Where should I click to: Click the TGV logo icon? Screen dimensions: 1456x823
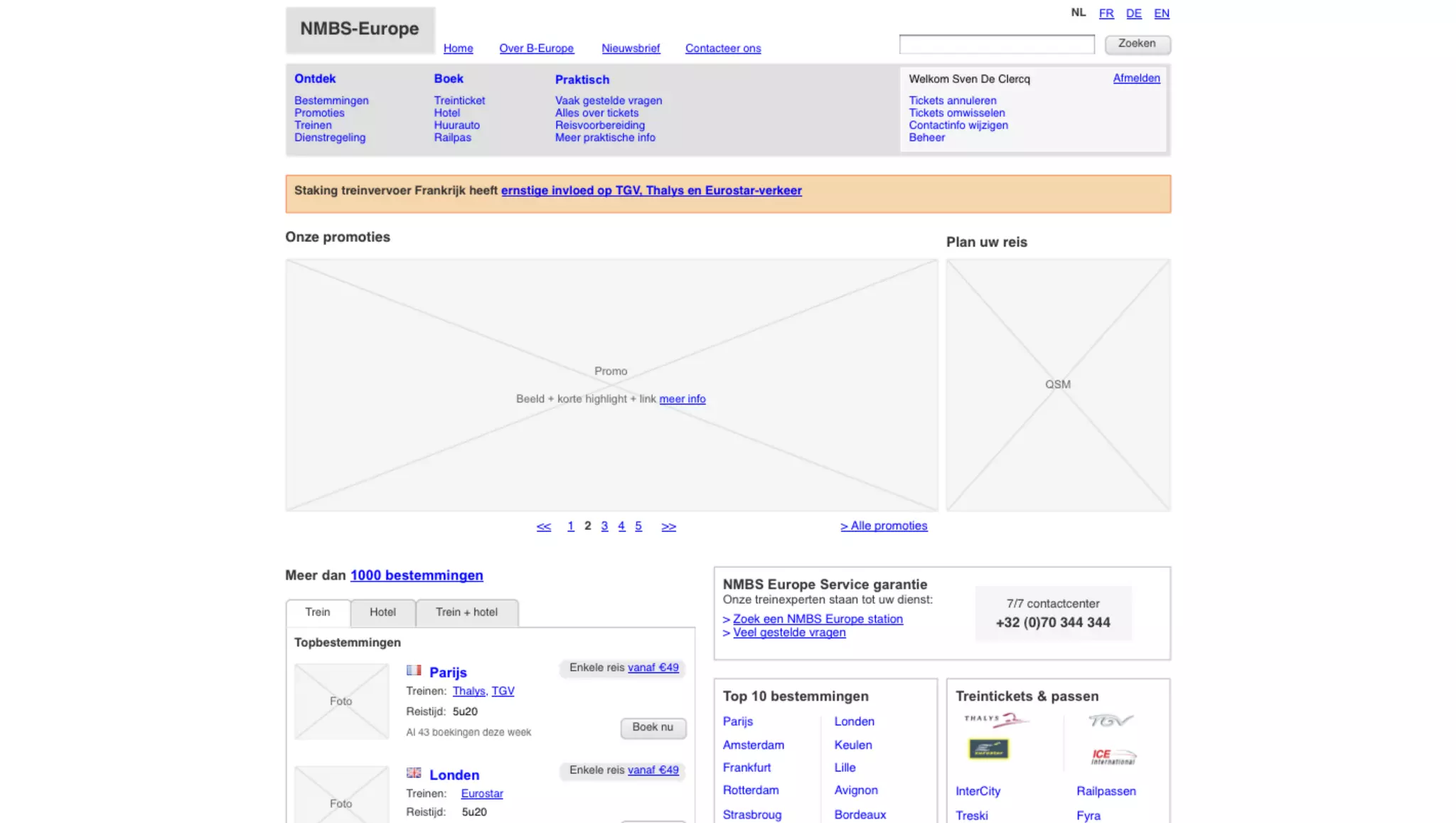1110,721
